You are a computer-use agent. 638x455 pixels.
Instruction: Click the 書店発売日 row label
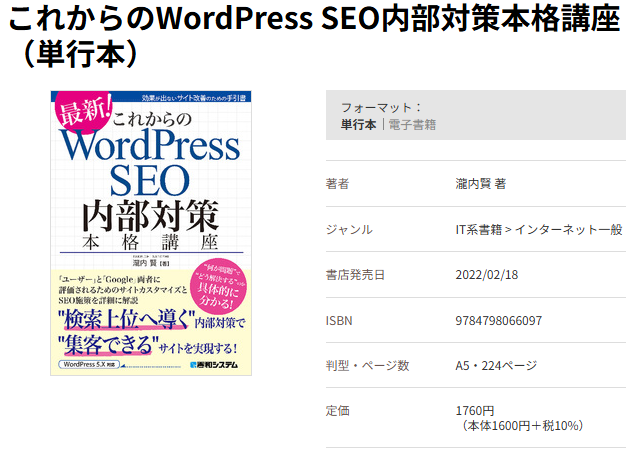click(355, 275)
